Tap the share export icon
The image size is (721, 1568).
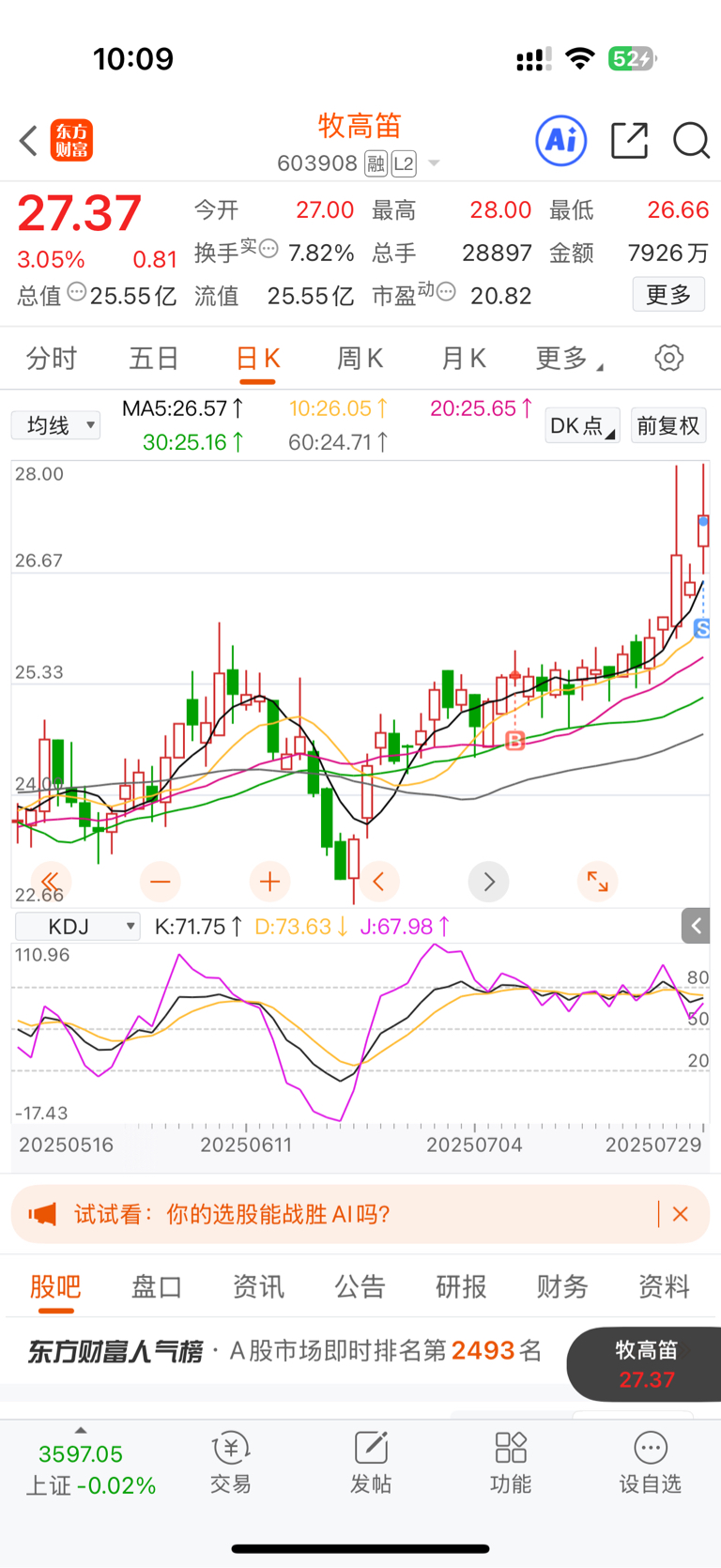coord(629,141)
